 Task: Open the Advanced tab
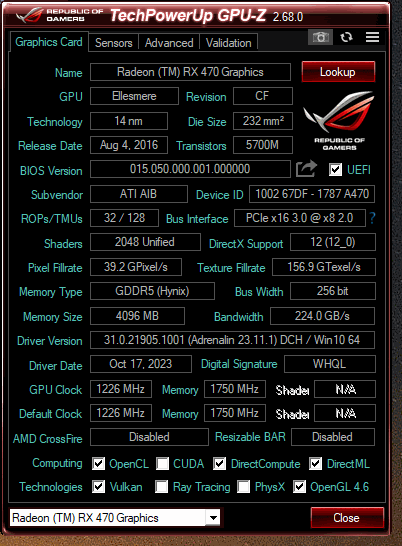tap(169, 43)
